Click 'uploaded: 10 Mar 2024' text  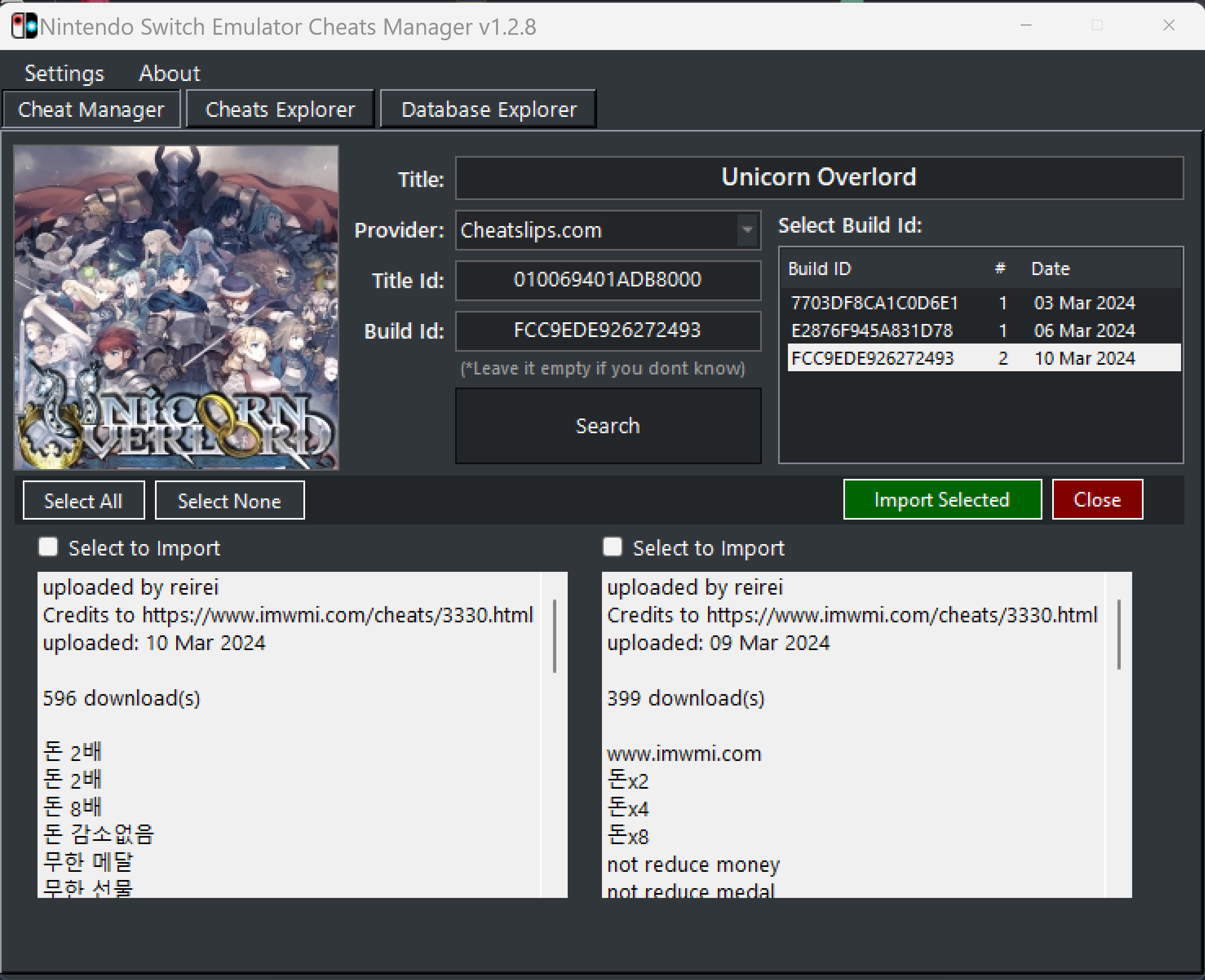154,643
